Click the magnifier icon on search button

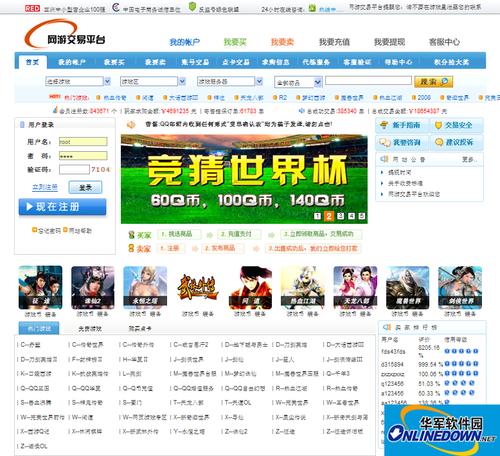[x=445, y=82]
